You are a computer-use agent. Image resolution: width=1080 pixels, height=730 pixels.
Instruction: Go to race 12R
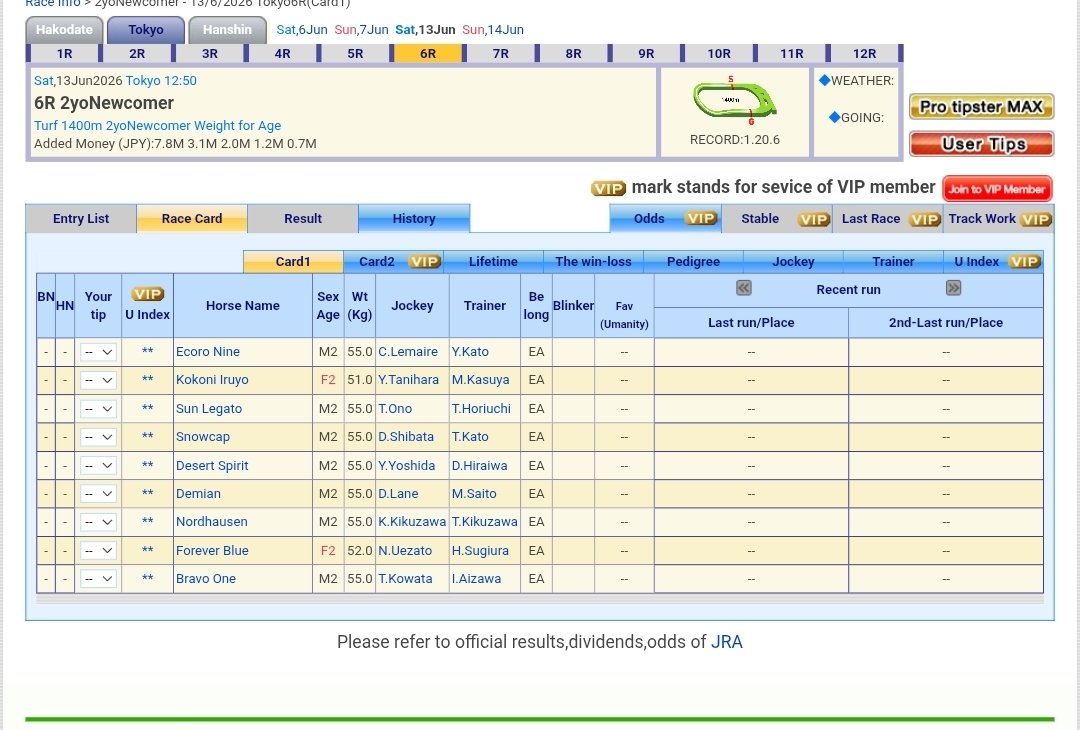864,54
